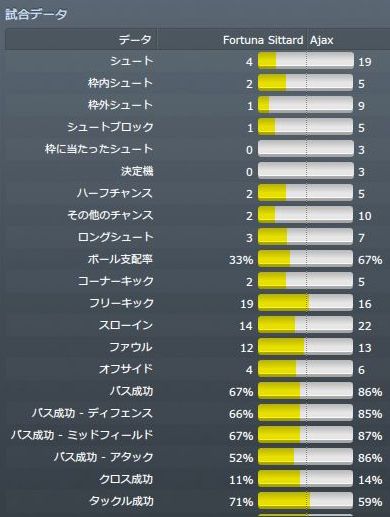Image resolution: width=390 pixels, height=517 pixels.
Task: Select the スローイン row label
Action: (x=126, y=325)
